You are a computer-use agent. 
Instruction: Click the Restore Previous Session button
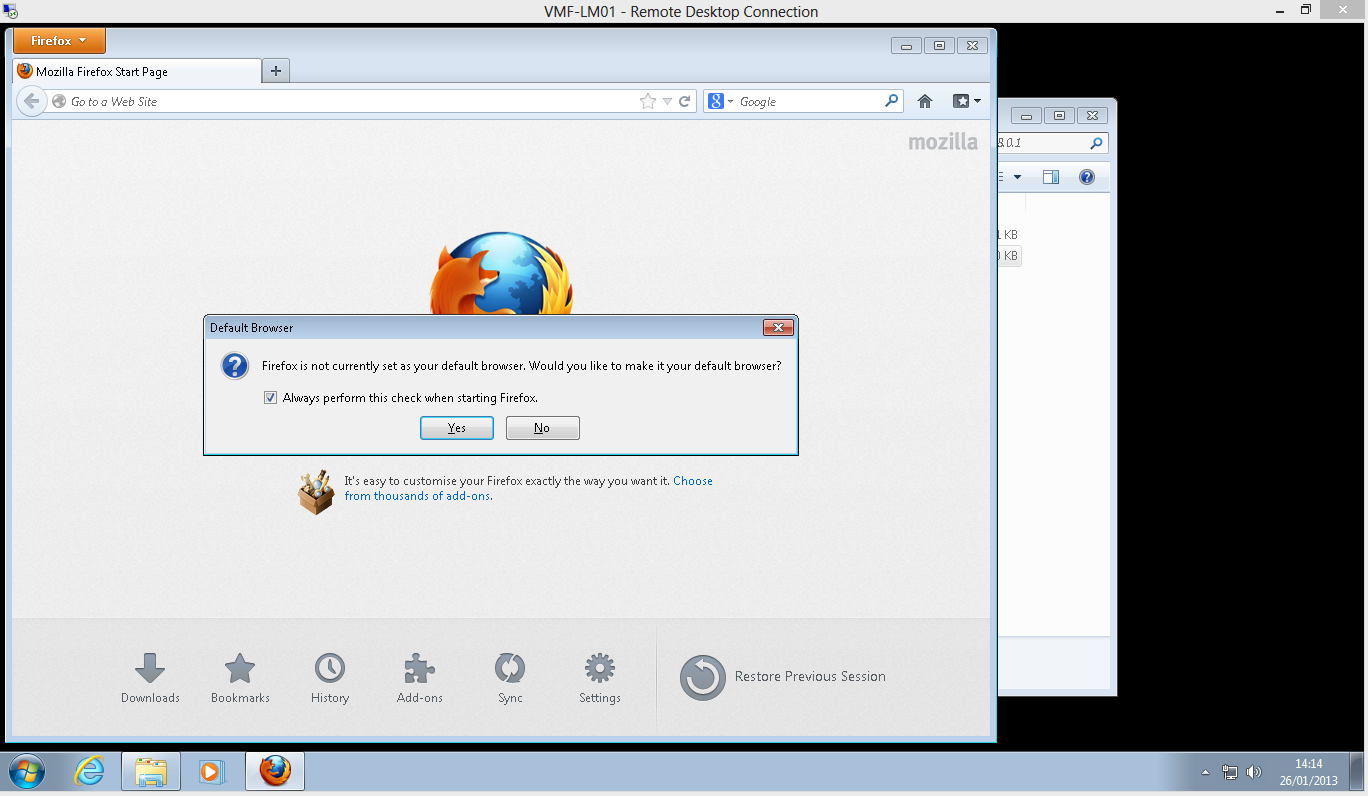click(x=783, y=677)
